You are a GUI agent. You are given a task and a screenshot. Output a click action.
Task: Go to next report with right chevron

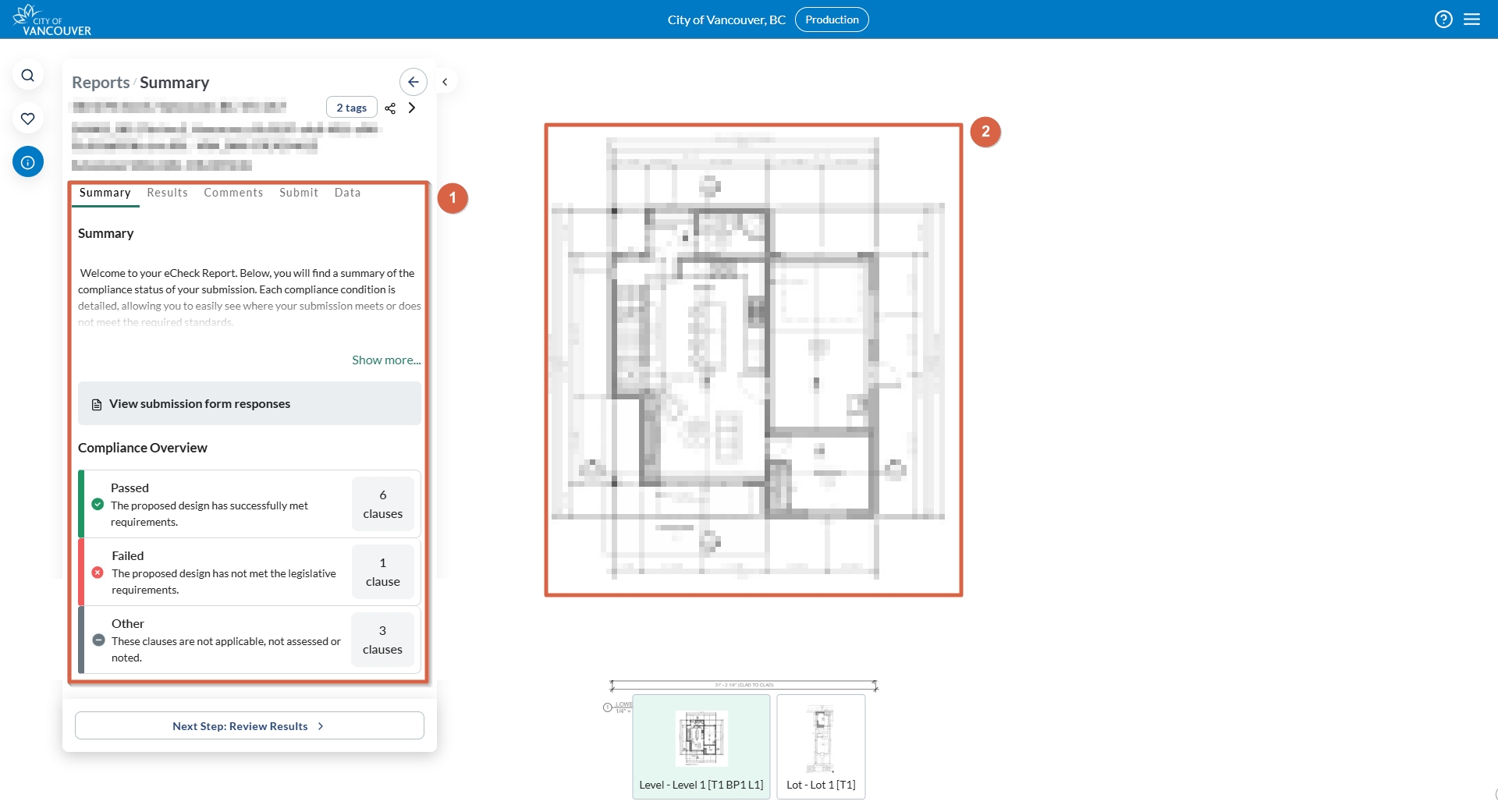click(412, 108)
